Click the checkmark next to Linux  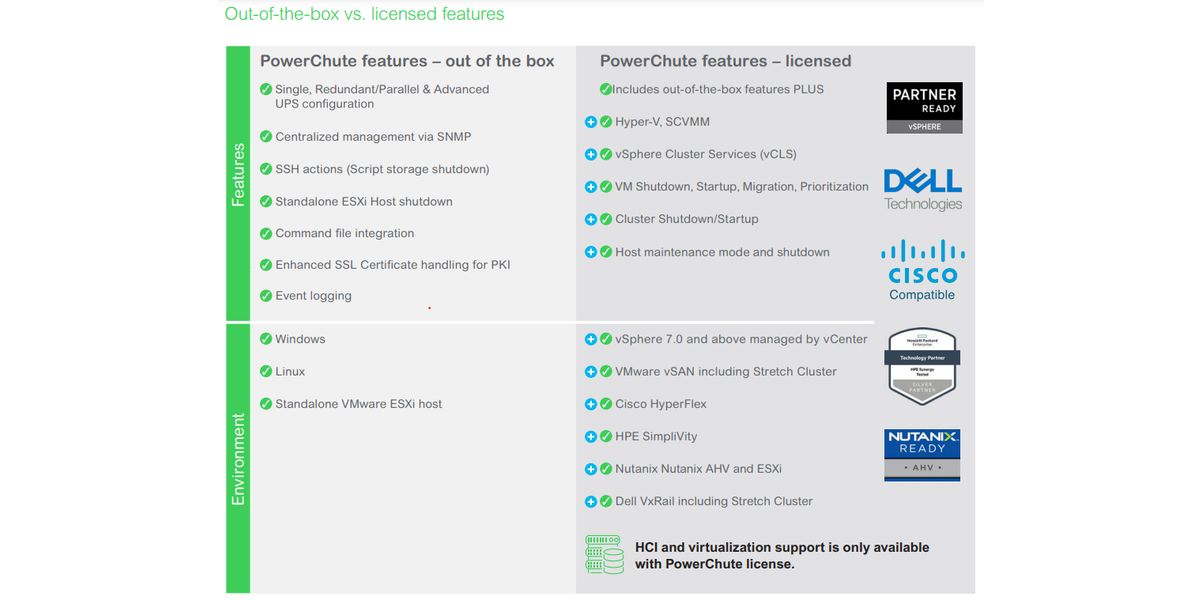pyautogui.click(x=266, y=371)
